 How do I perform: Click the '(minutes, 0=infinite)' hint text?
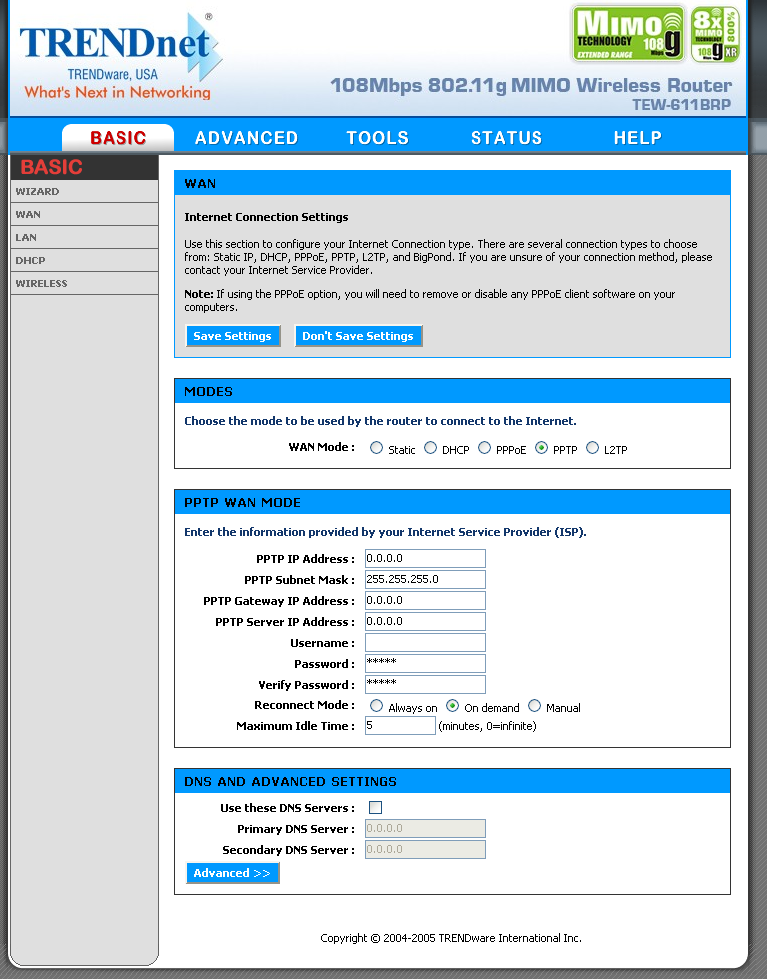487,726
